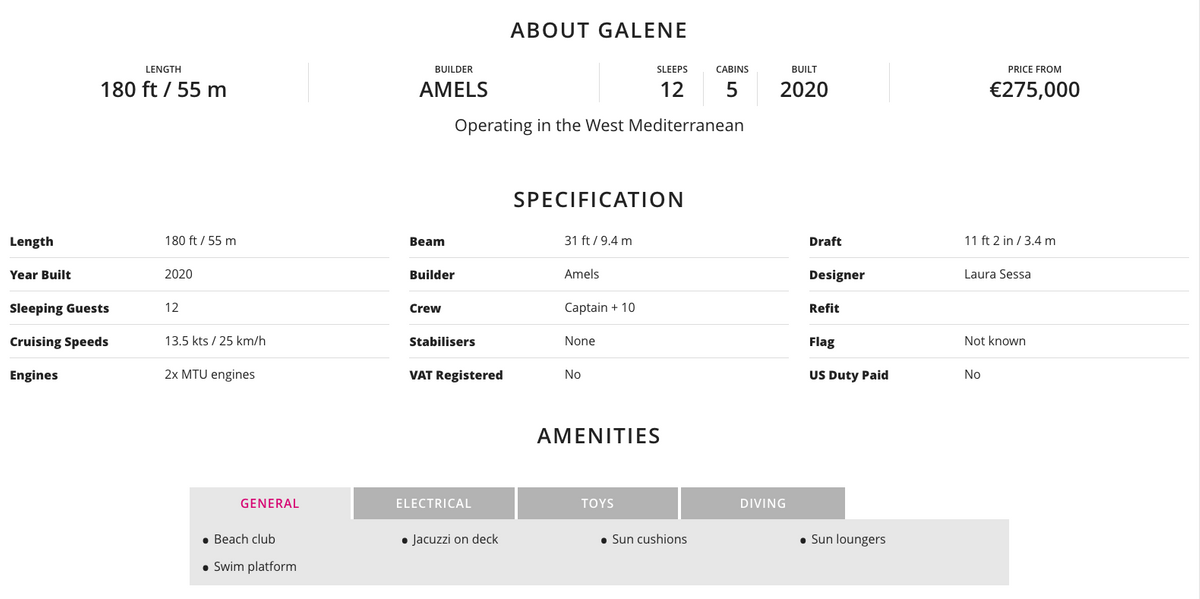
Task: Click the AMELS builder name in summary
Action: coord(453,89)
